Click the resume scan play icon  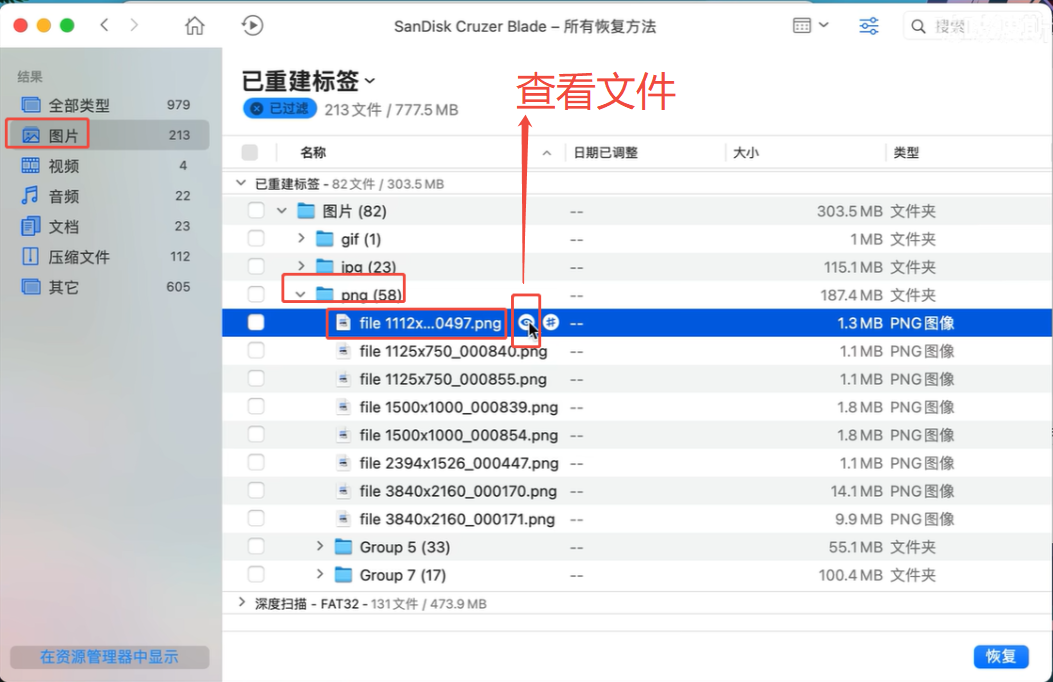(x=253, y=26)
